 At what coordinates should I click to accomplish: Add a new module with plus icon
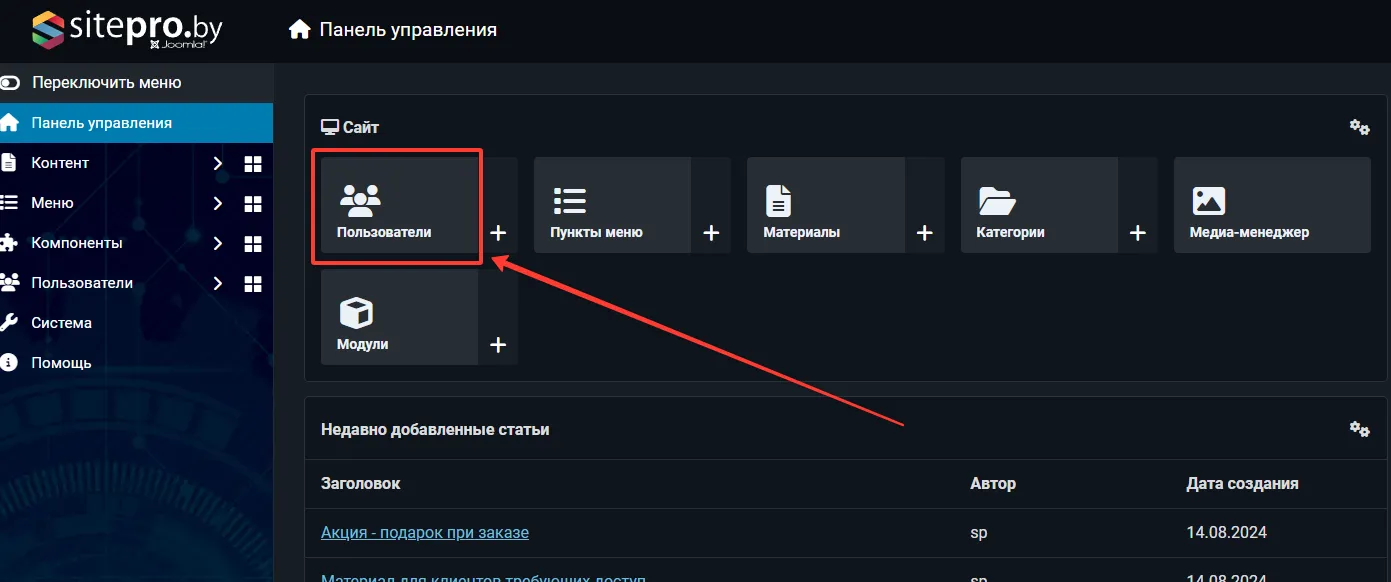pyautogui.click(x=498, y=345)
